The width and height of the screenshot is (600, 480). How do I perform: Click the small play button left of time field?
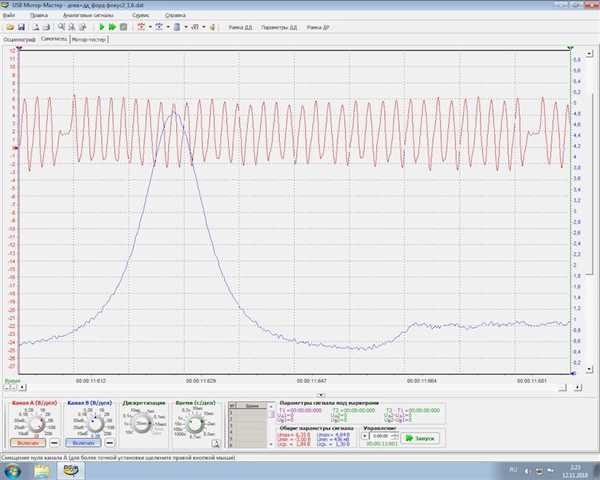[365, 436]
